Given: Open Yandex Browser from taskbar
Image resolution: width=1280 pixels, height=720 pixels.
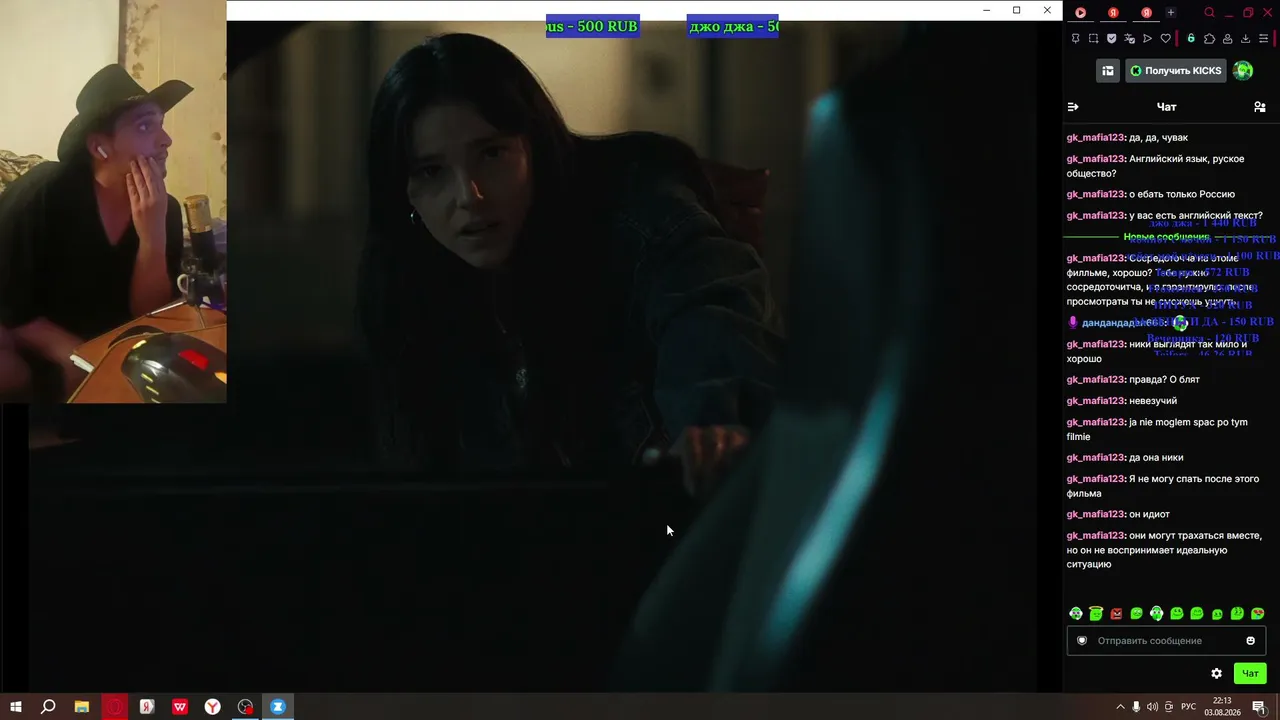Looking at the screenshot, I should 213,707.
